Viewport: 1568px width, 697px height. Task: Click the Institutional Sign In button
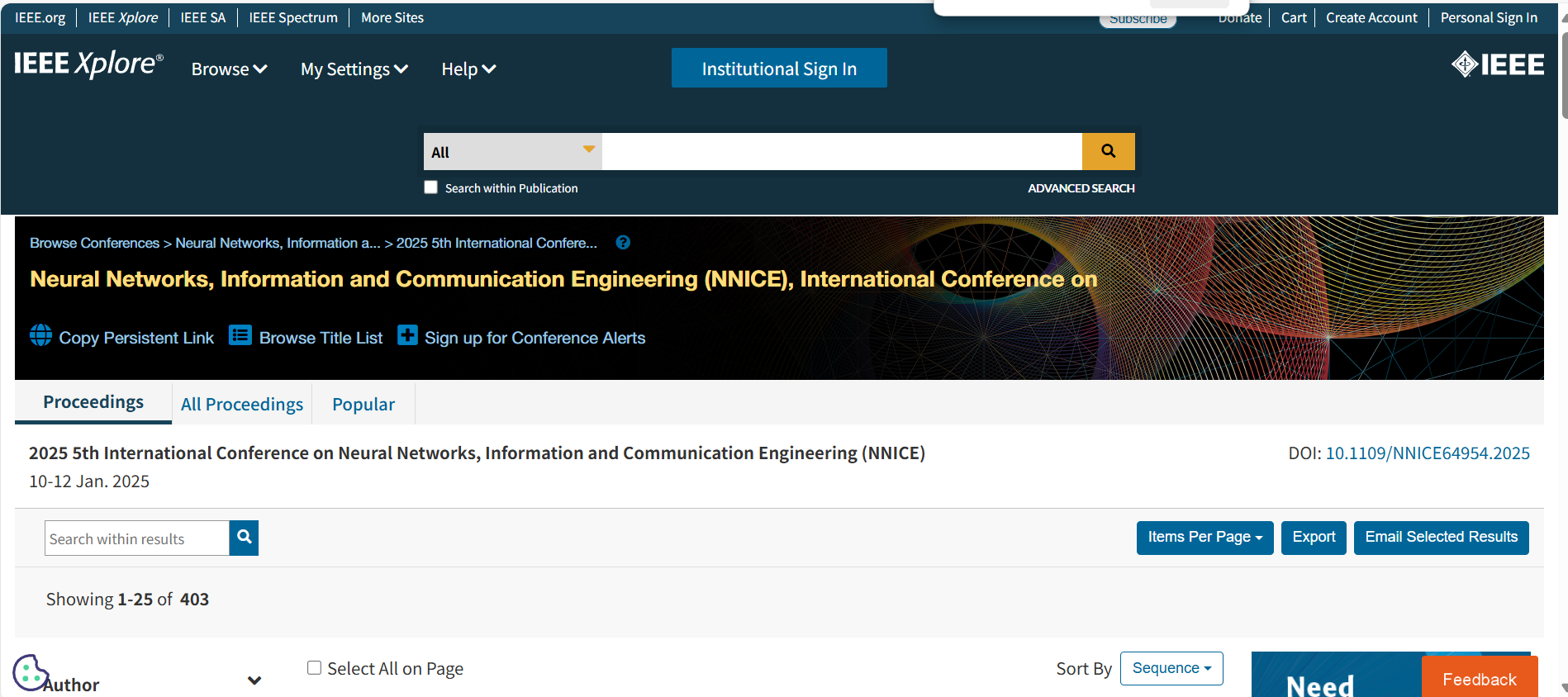[779, 68]
